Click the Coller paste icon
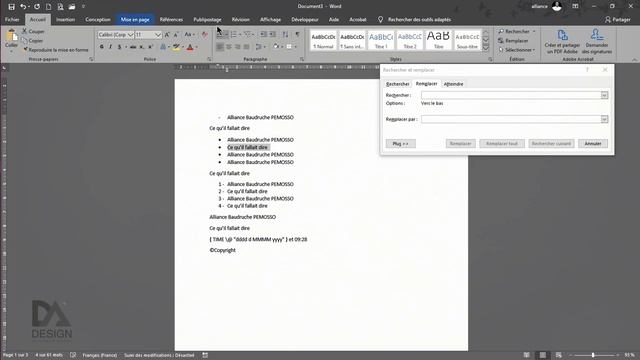 pyautogui.click(x=11, y=39)
